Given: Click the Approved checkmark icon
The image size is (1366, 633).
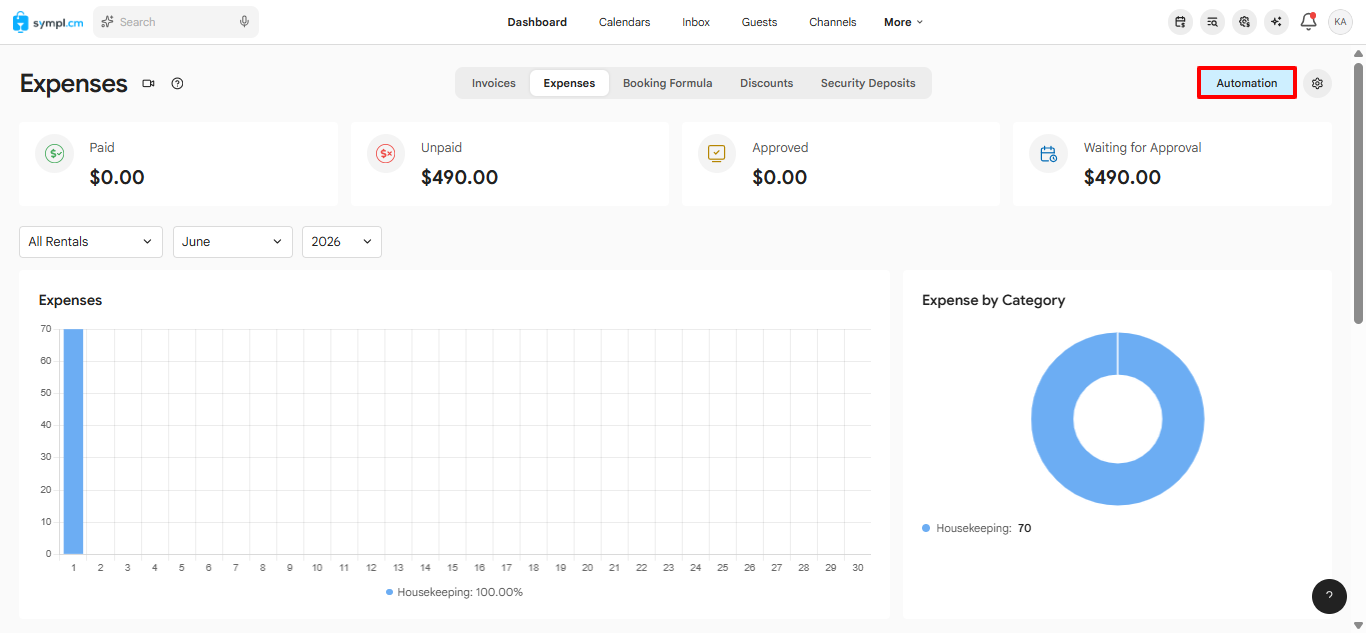Looking at the screenshot, I should 717,153.
